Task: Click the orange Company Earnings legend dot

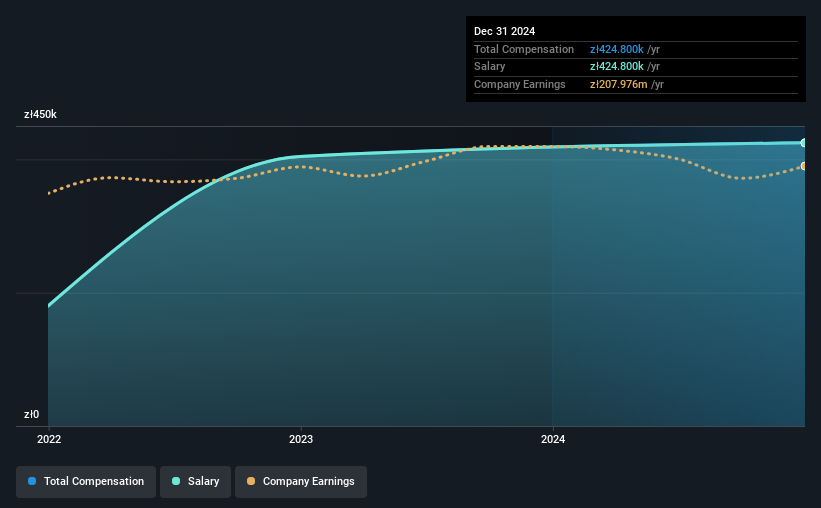Action: pyautogui.click(x=251, y=481)
